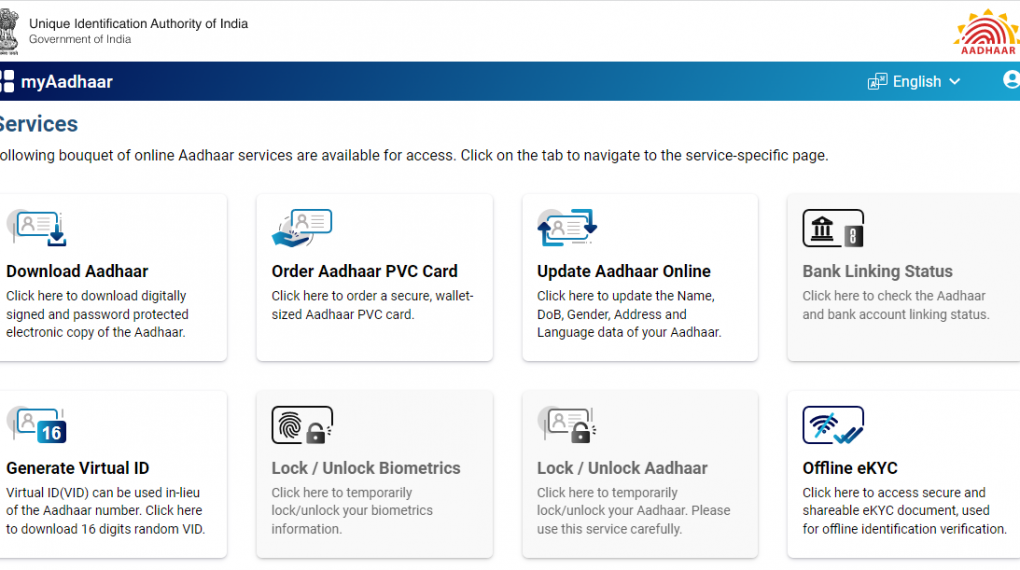The width and height of the screenshot is (1020, 570).
Task: Click the Government of India subtitle
Action: 79,39
